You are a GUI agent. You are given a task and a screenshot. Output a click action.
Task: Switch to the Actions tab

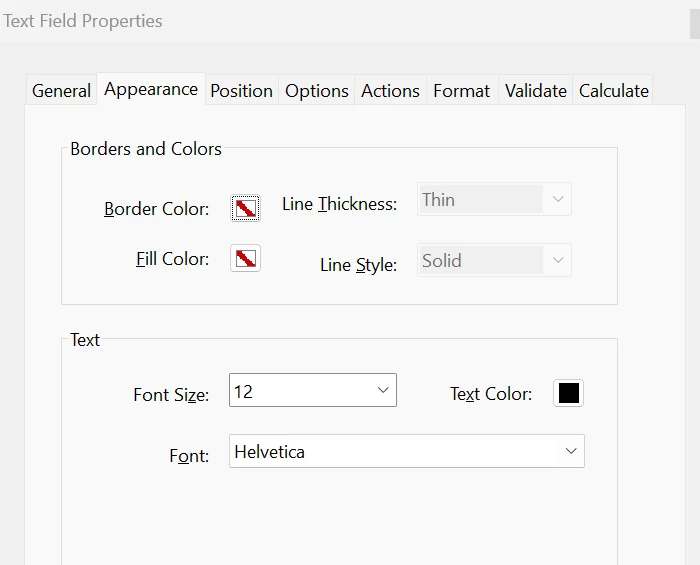[x=390, y=91]
